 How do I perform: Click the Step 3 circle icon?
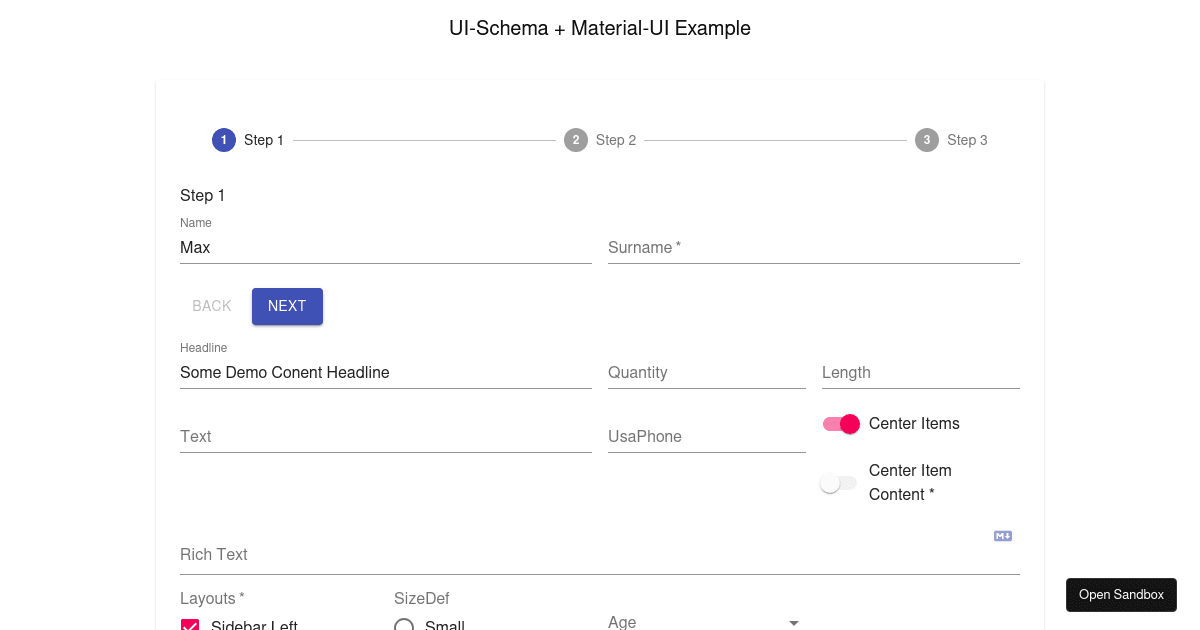coord(927,140)
